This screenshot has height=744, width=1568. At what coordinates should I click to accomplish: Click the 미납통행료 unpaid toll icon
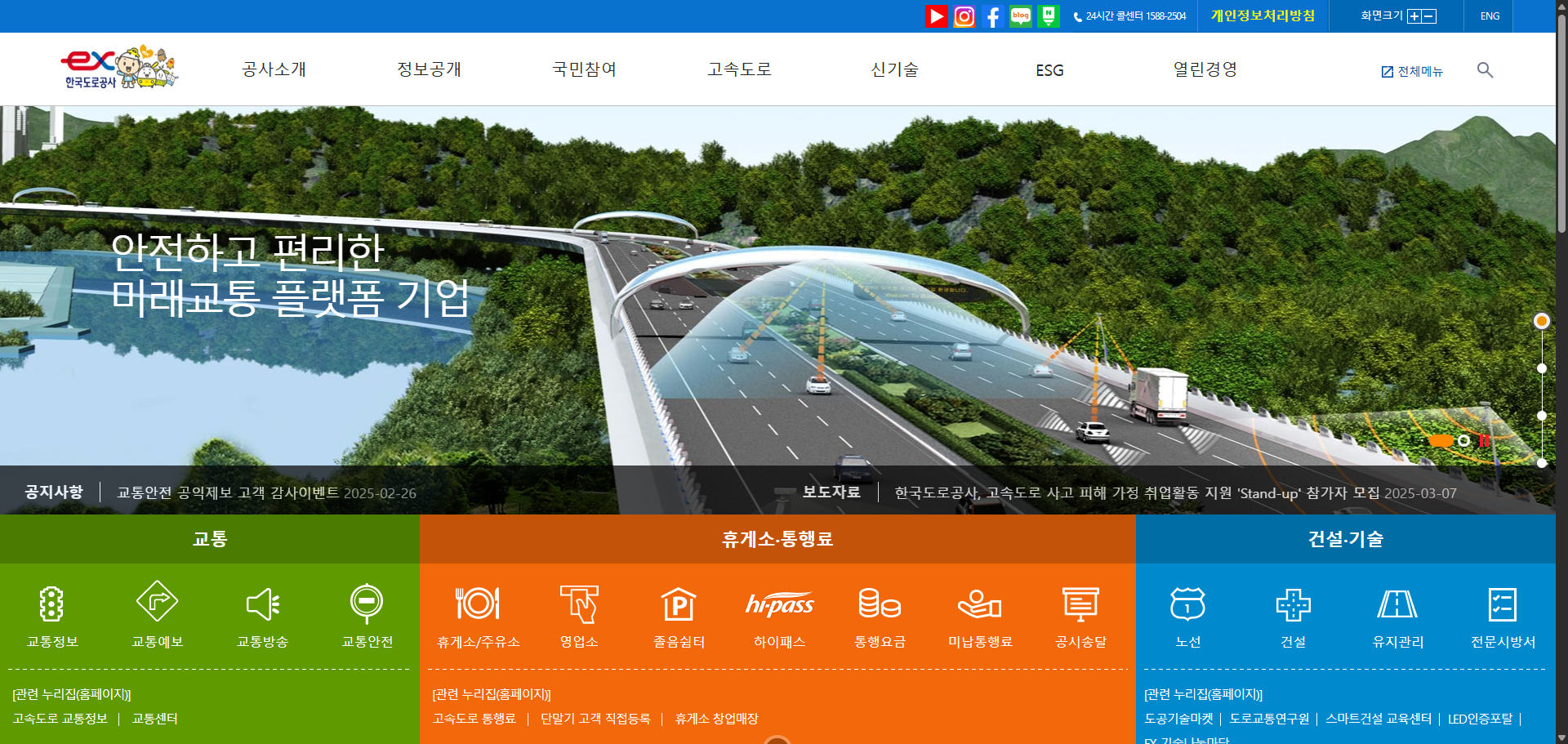click(x=980, y=605)
